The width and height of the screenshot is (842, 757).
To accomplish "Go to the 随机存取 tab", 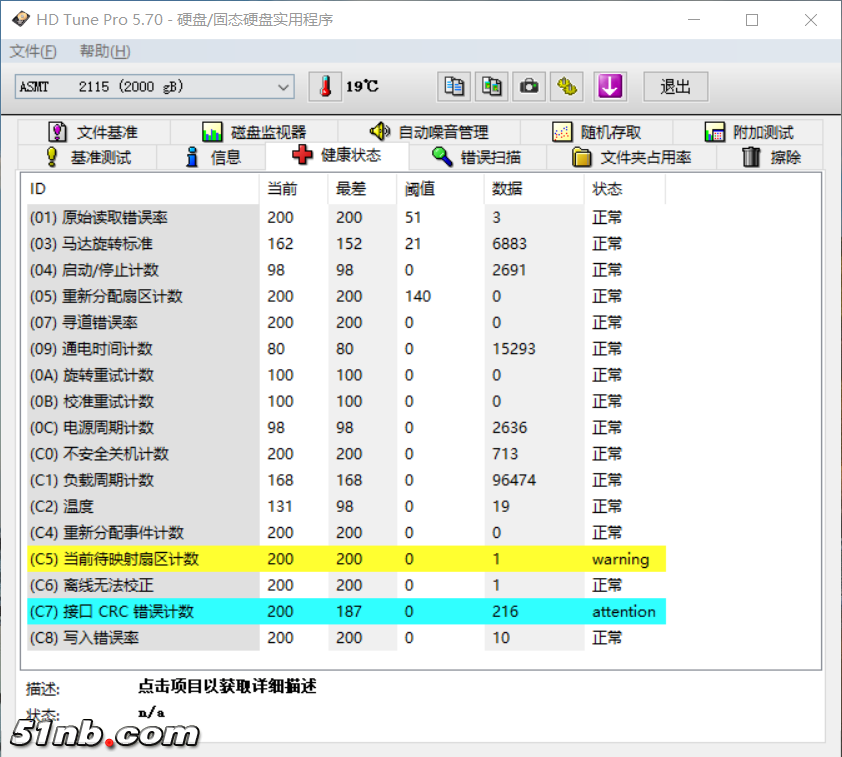I will (597, 132).
